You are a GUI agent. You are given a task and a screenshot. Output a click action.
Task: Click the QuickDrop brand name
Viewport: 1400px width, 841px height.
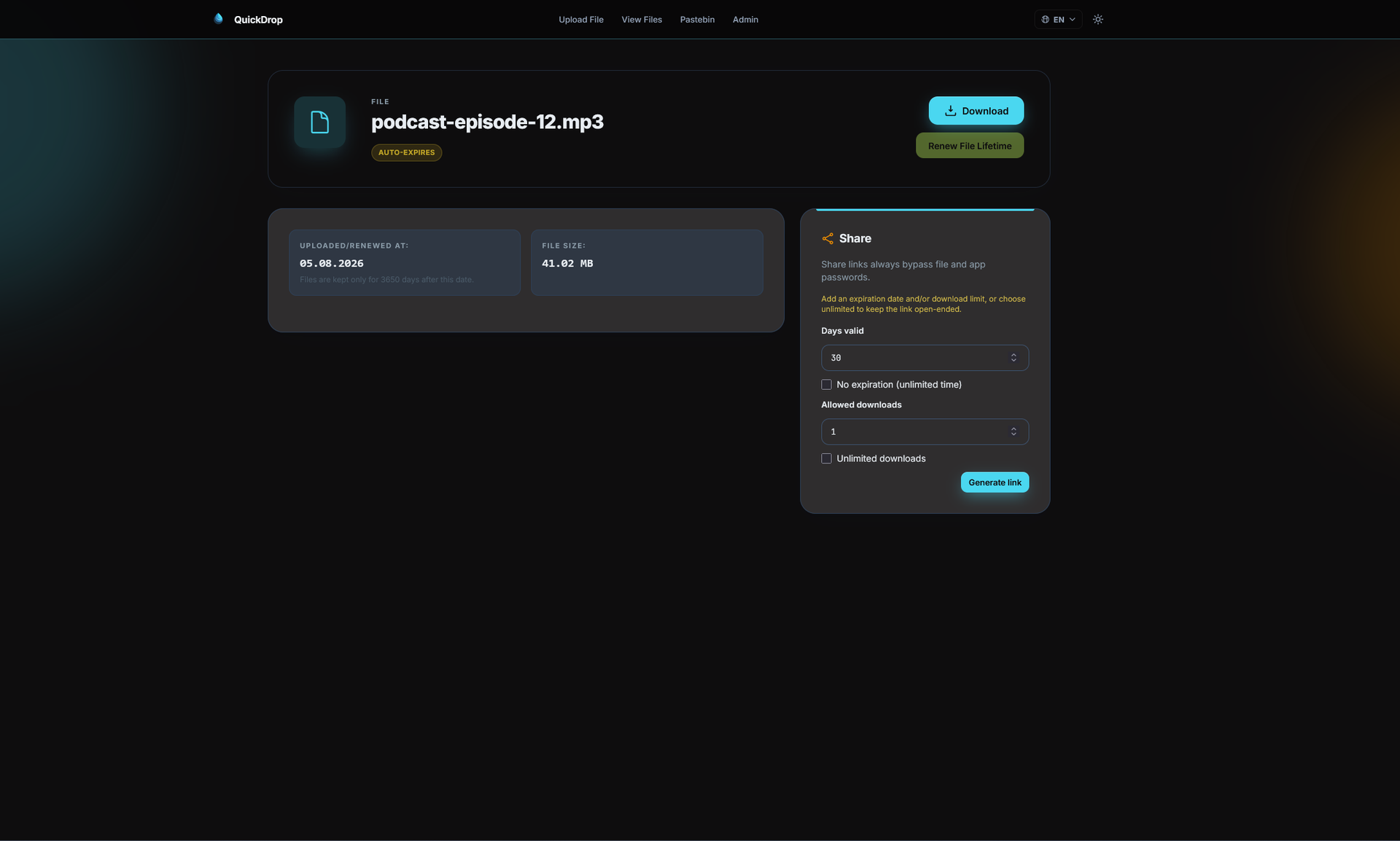point(258,20)
